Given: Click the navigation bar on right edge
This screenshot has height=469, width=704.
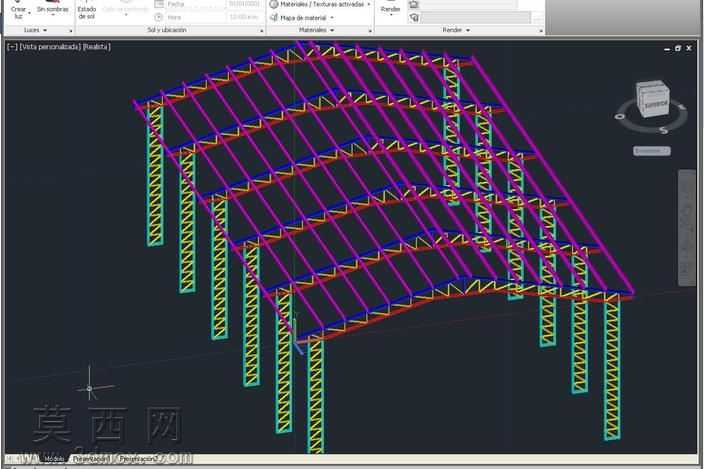Looking at the screenshot, I should [686, 228].
